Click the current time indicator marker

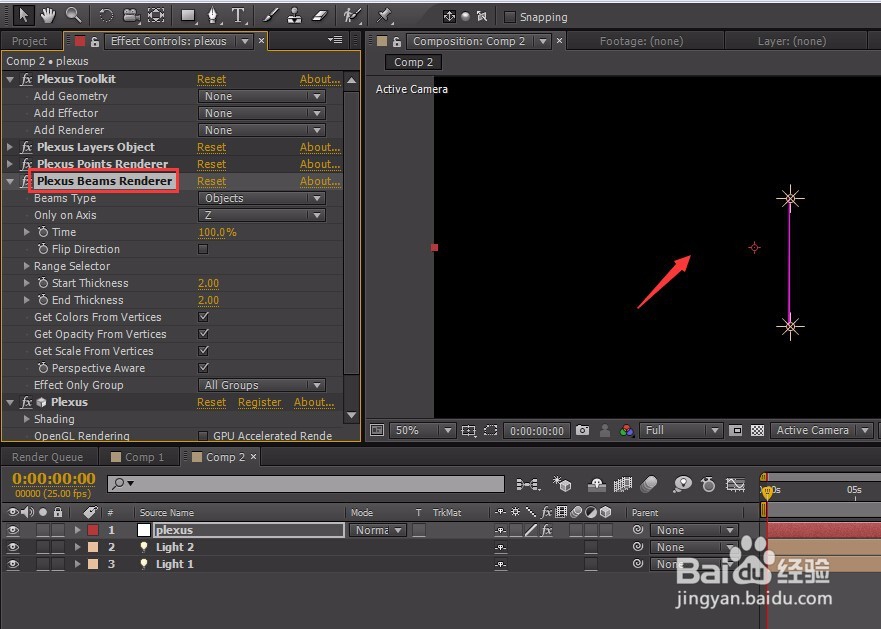pyautogui.click(x=766, y=492)
